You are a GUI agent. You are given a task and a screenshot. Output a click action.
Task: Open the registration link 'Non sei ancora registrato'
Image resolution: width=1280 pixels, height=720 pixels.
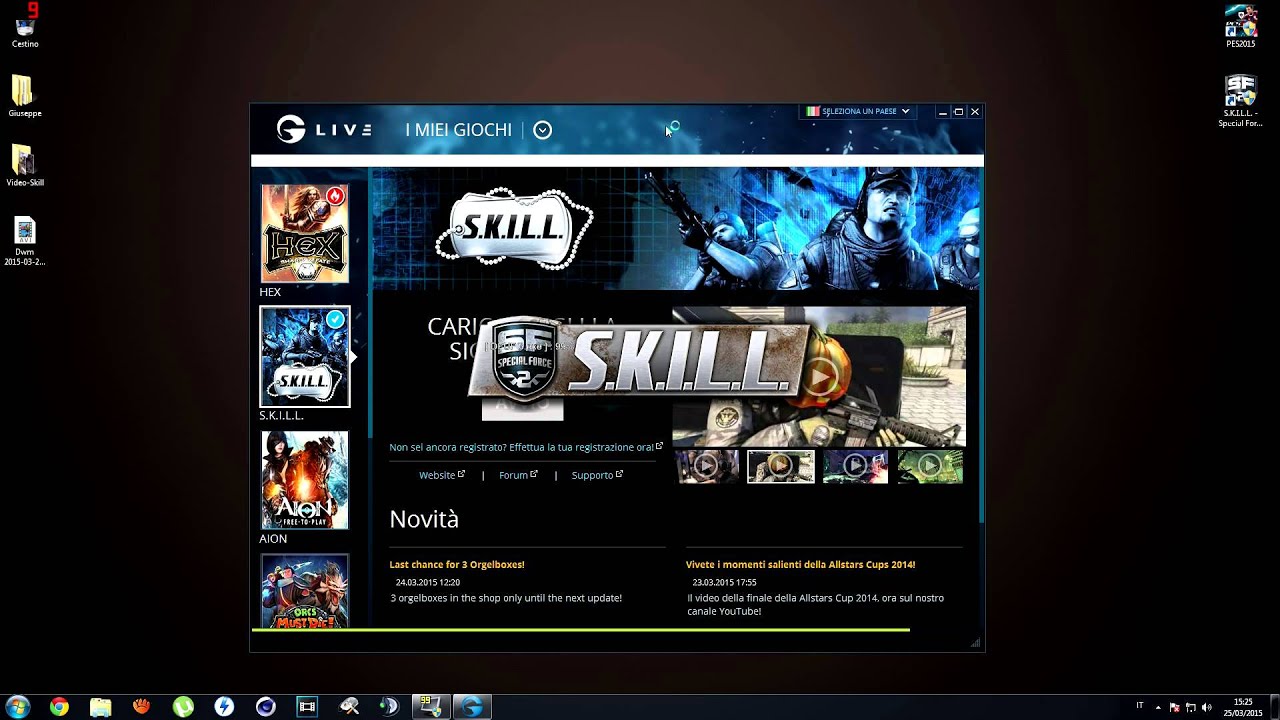526,447
